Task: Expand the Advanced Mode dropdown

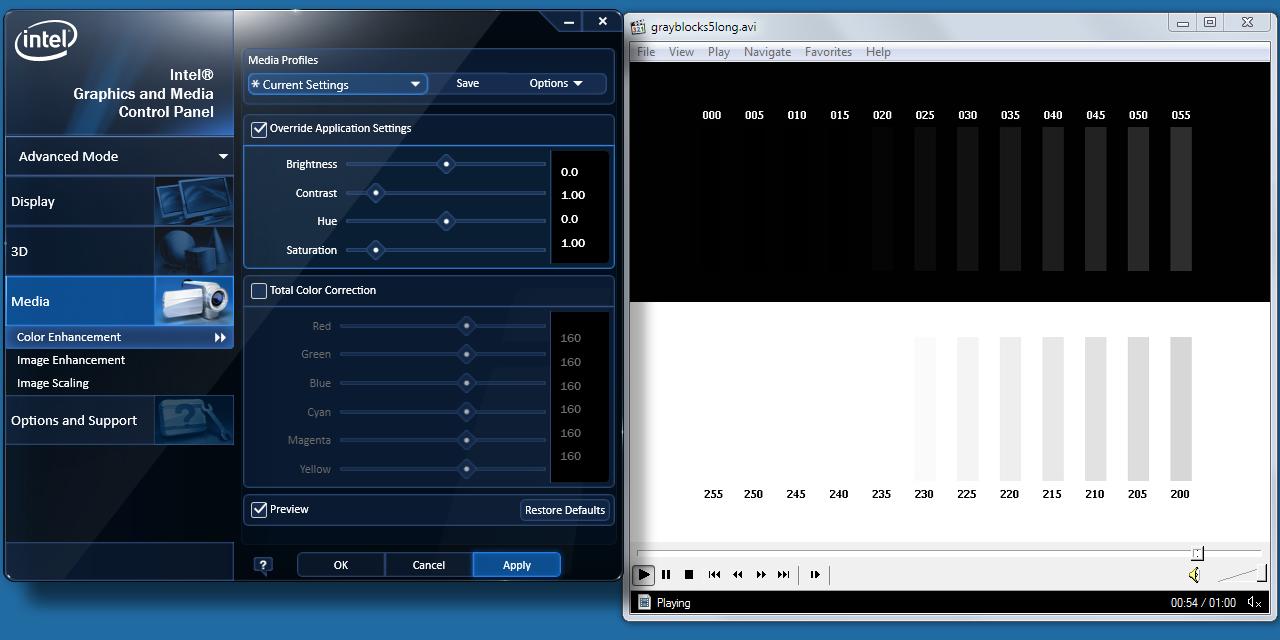Action: [x=120, y=156]
